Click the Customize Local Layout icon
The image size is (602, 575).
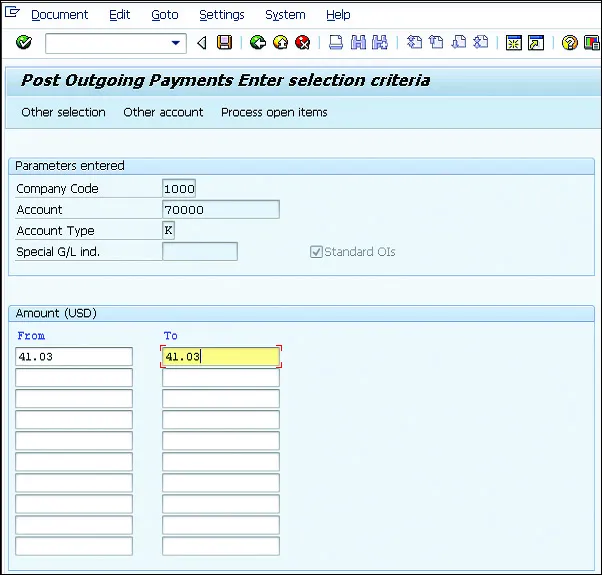click(590, 43)
